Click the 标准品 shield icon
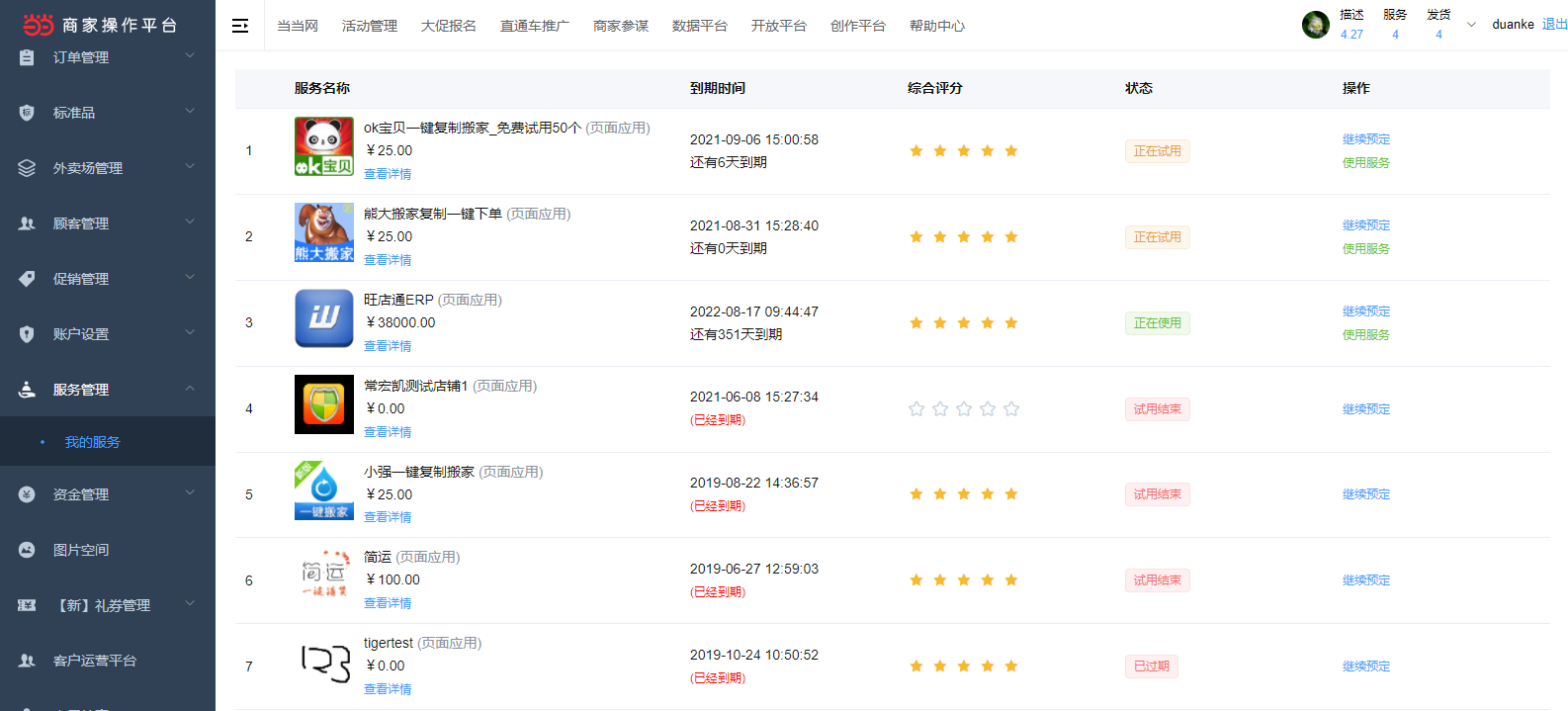This screenshot has width=1568, height=711. [x=27, y=113]
